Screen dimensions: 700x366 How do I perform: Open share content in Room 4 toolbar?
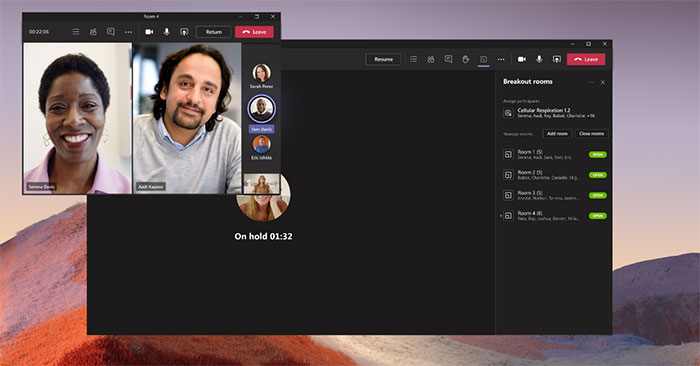coord(184,32)
